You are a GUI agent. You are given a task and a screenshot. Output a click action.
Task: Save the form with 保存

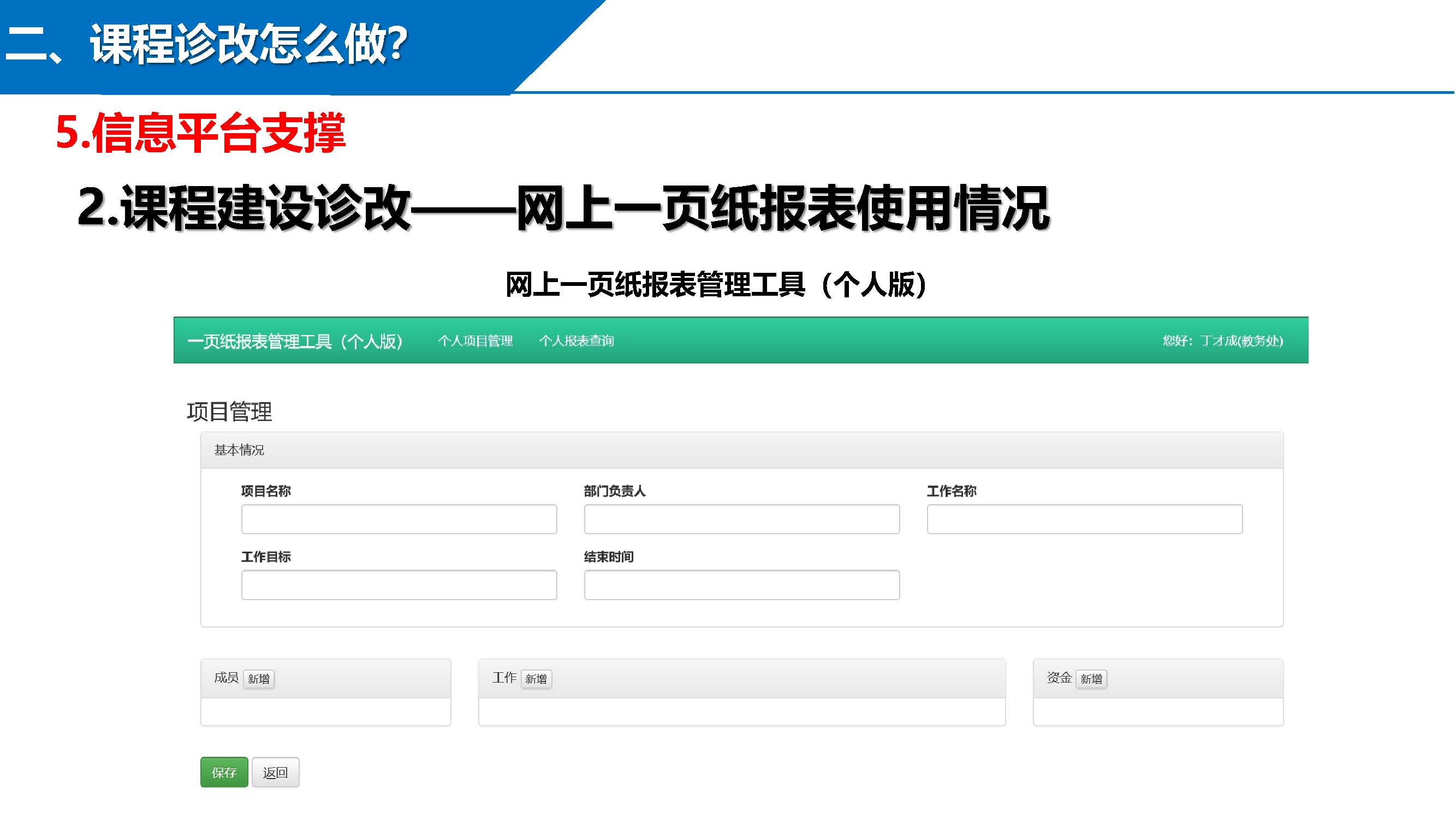tap(224, 773)
